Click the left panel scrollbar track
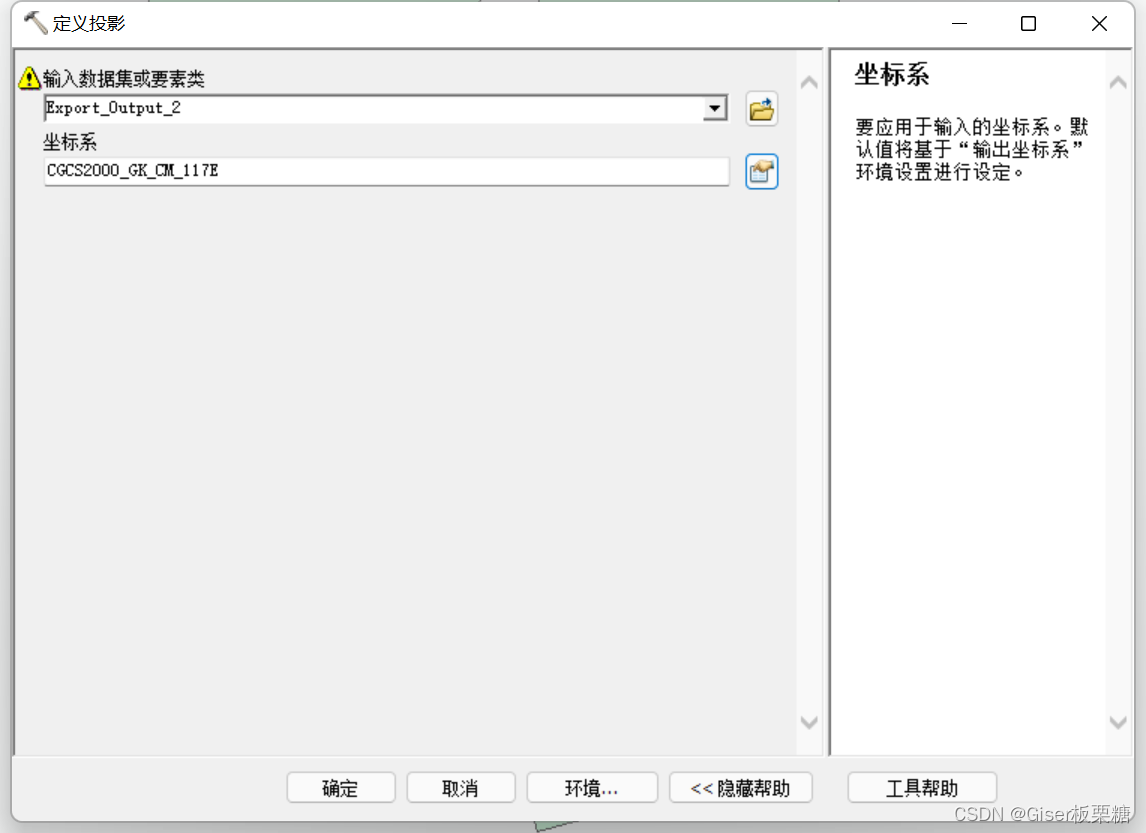 point(808,400)
